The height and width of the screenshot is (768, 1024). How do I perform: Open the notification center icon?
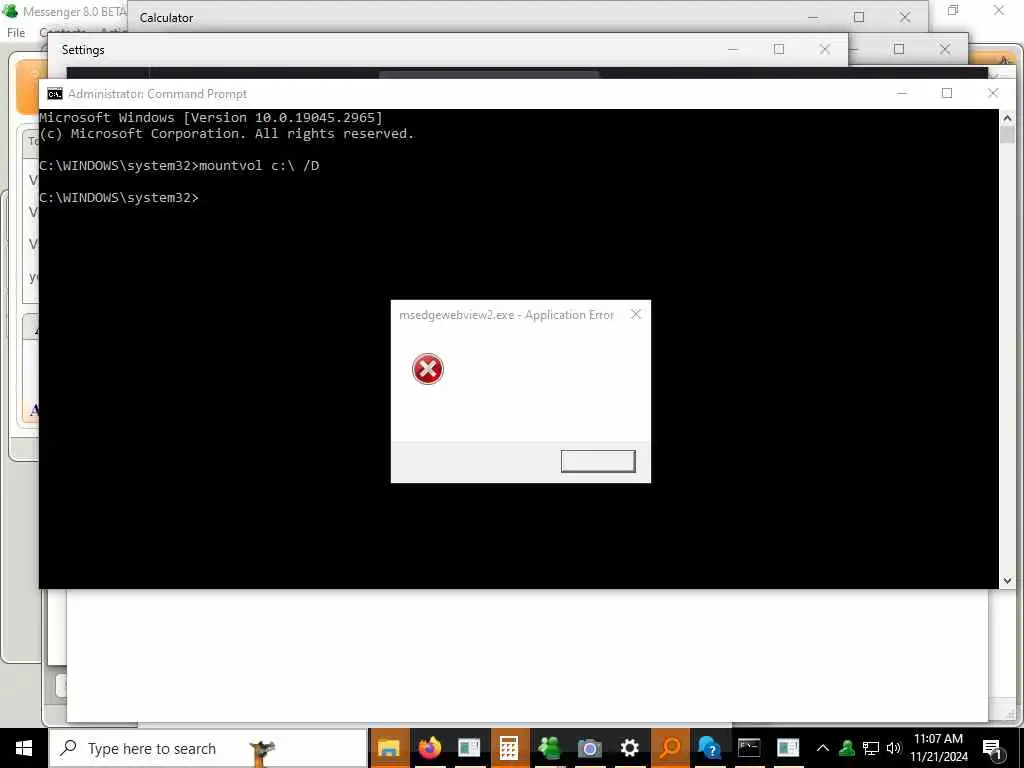tap(993, 748)
